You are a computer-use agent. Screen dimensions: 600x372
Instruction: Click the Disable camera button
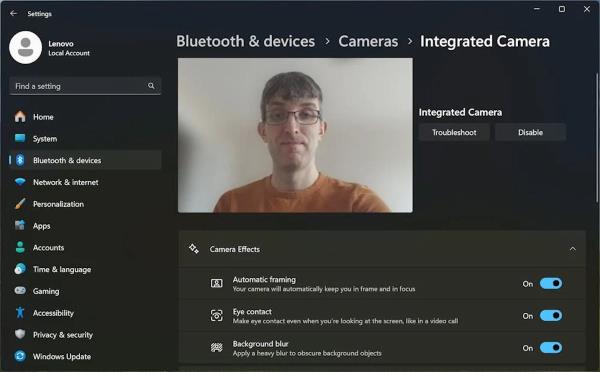point(530,132)
